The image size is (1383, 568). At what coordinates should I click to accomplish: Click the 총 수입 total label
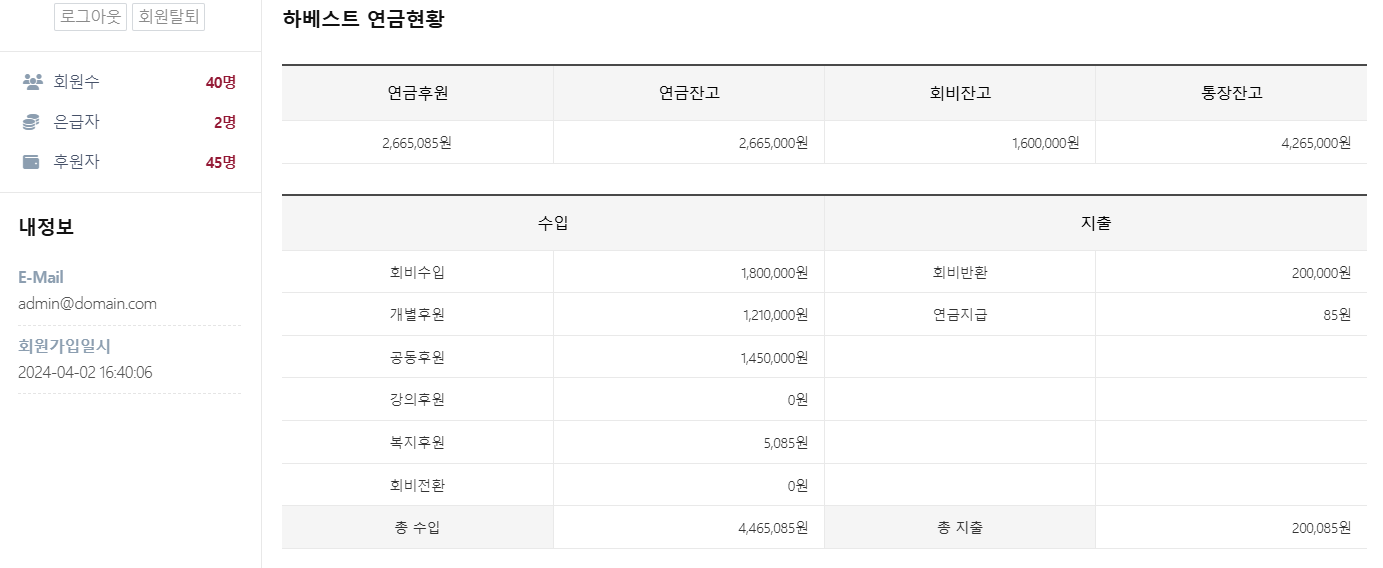pos(417,527)
